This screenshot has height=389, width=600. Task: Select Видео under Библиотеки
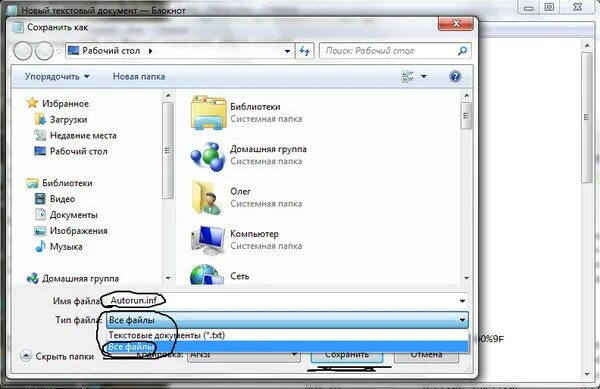click(62, 199)
